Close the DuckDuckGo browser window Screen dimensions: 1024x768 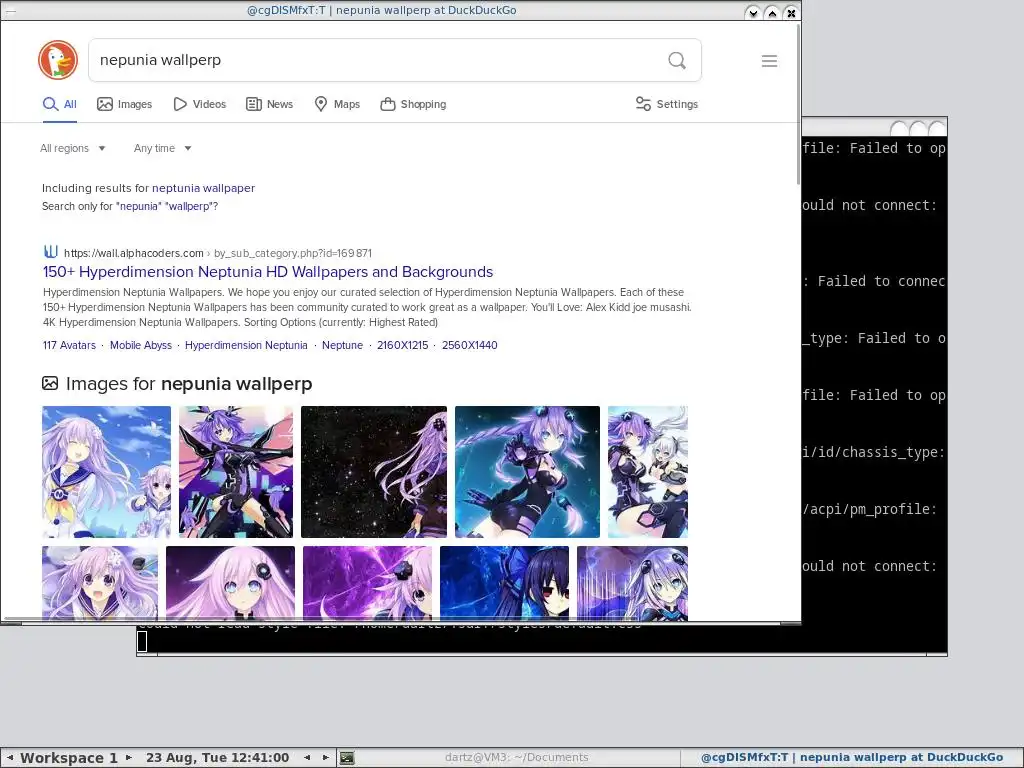(x=791, y=12)
